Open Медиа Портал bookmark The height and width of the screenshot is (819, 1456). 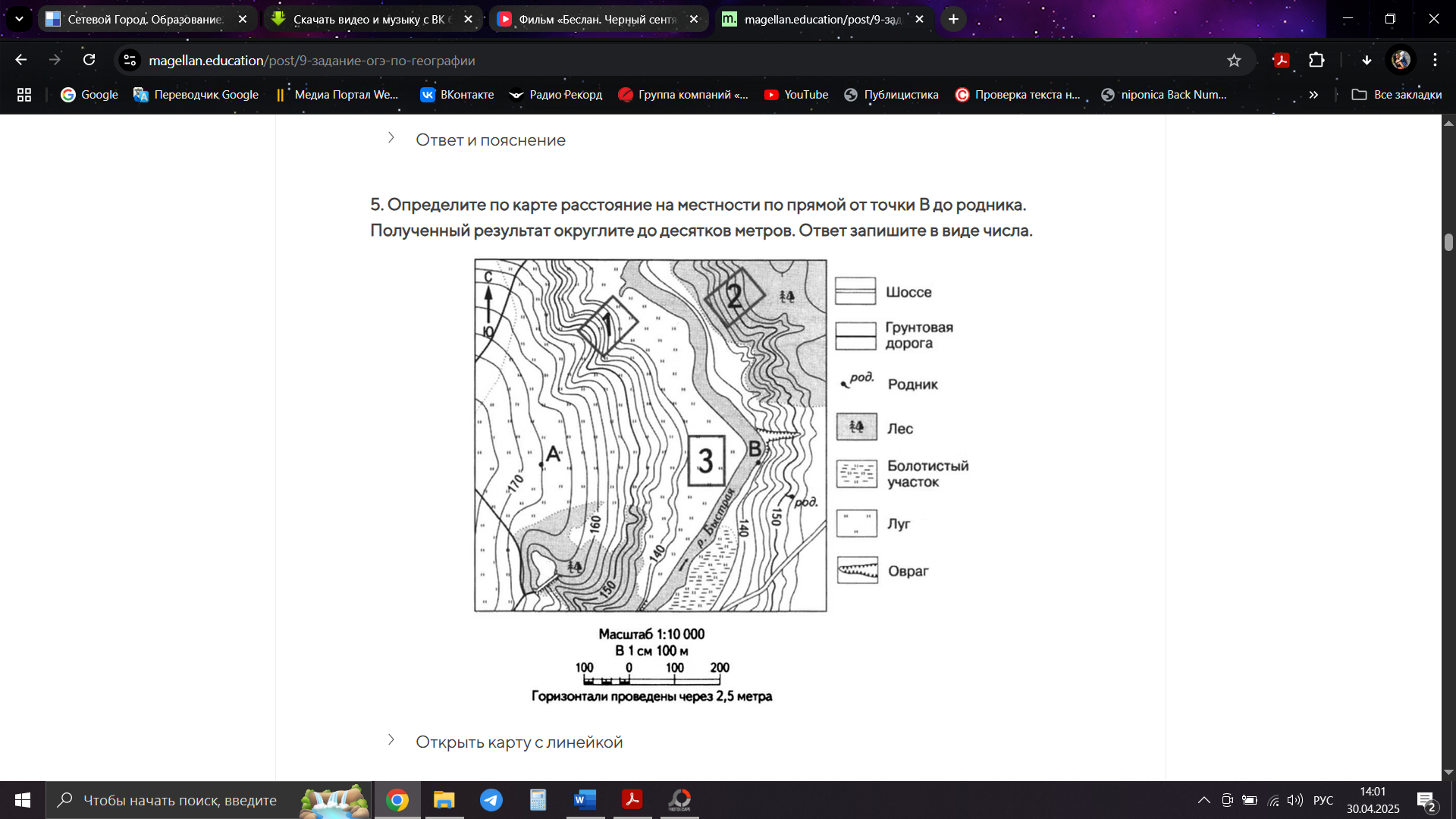click(337, 95)
